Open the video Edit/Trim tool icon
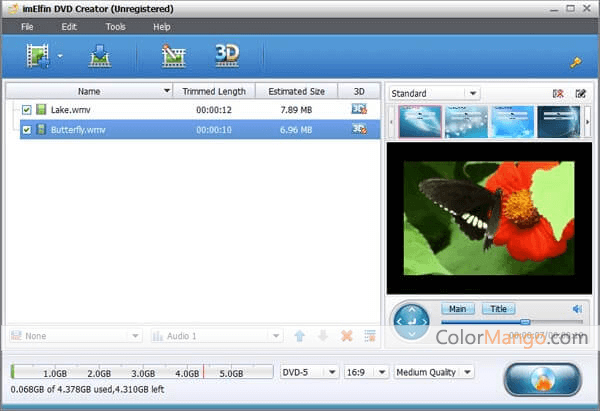The height and width of the screenshot is (411, 600). pyautogui.click(x=174, y=57)
